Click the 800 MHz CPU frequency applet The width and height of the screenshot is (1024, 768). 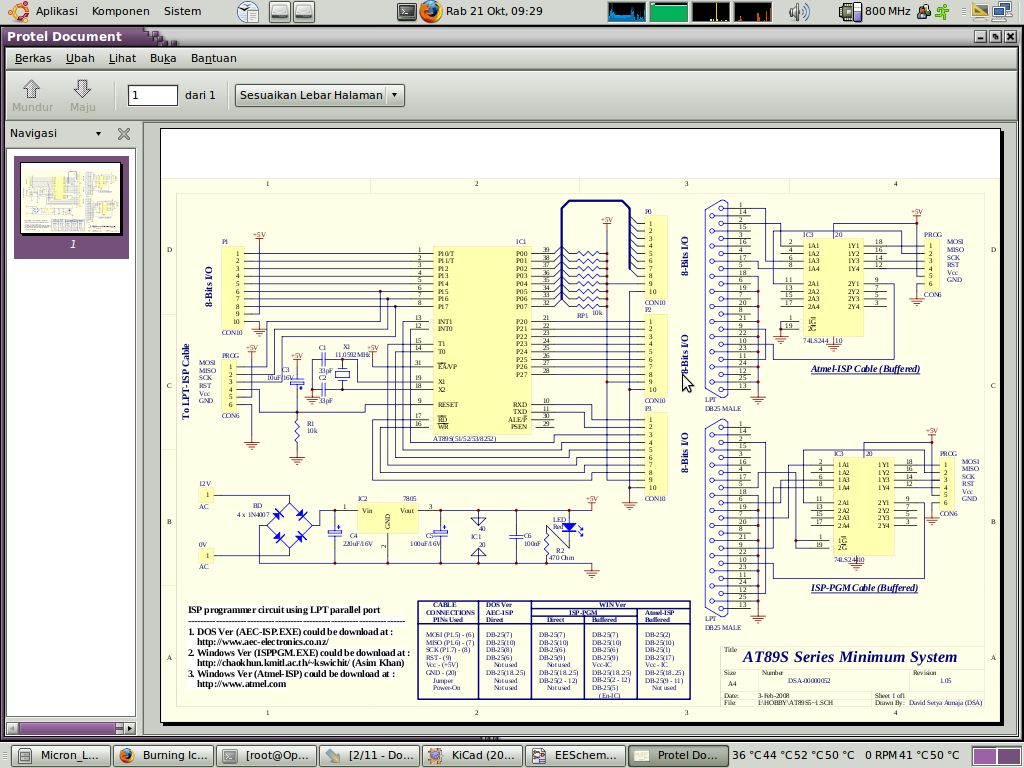pyautogui.click(x=875, y=11)
